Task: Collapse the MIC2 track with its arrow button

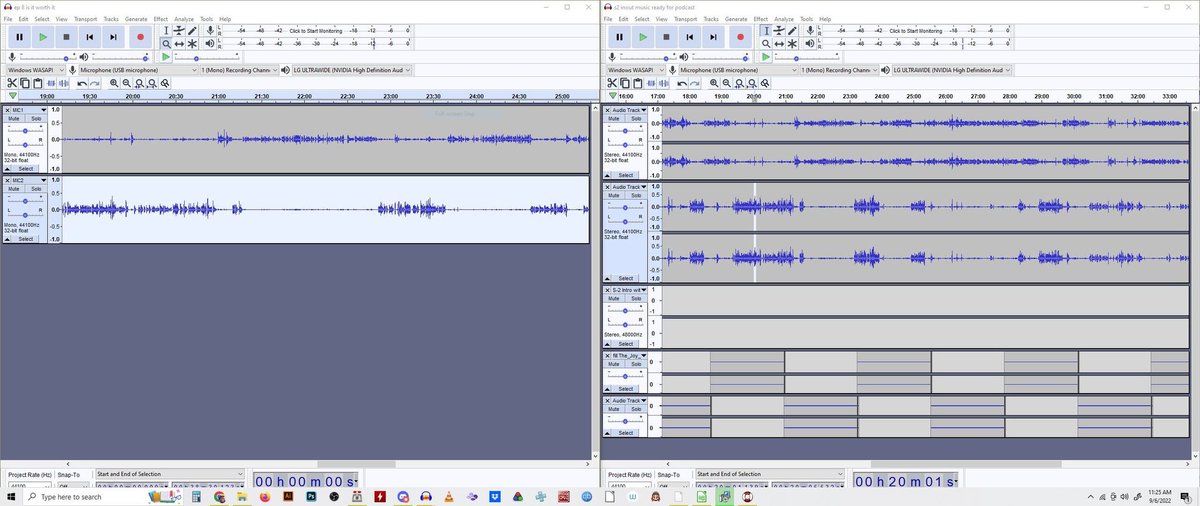Action: point(8,239)
